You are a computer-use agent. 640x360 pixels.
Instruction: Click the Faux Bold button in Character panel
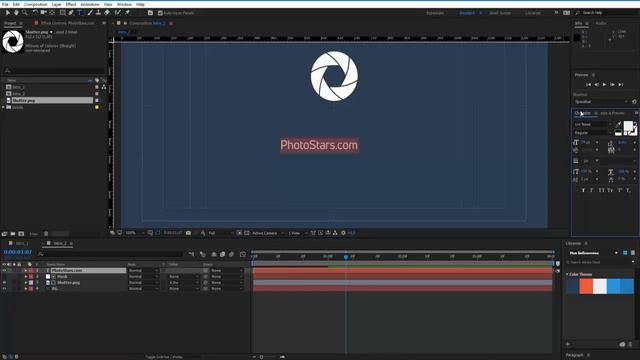[x=583, y=191]
